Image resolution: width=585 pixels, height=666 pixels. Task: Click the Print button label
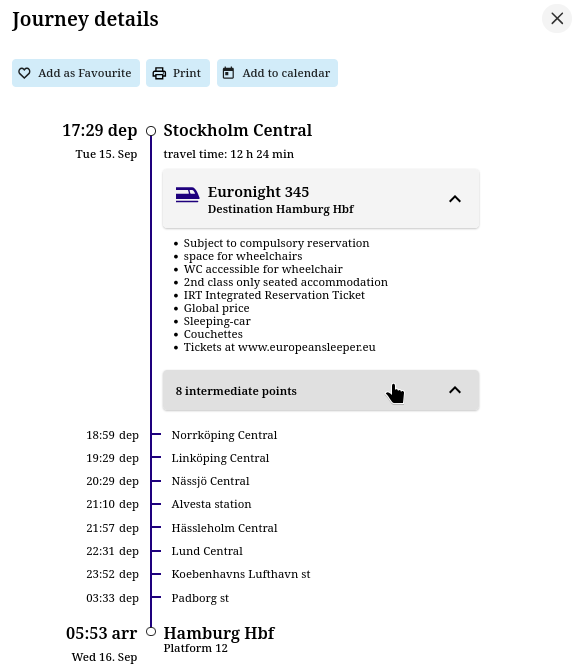pos(187,73)
